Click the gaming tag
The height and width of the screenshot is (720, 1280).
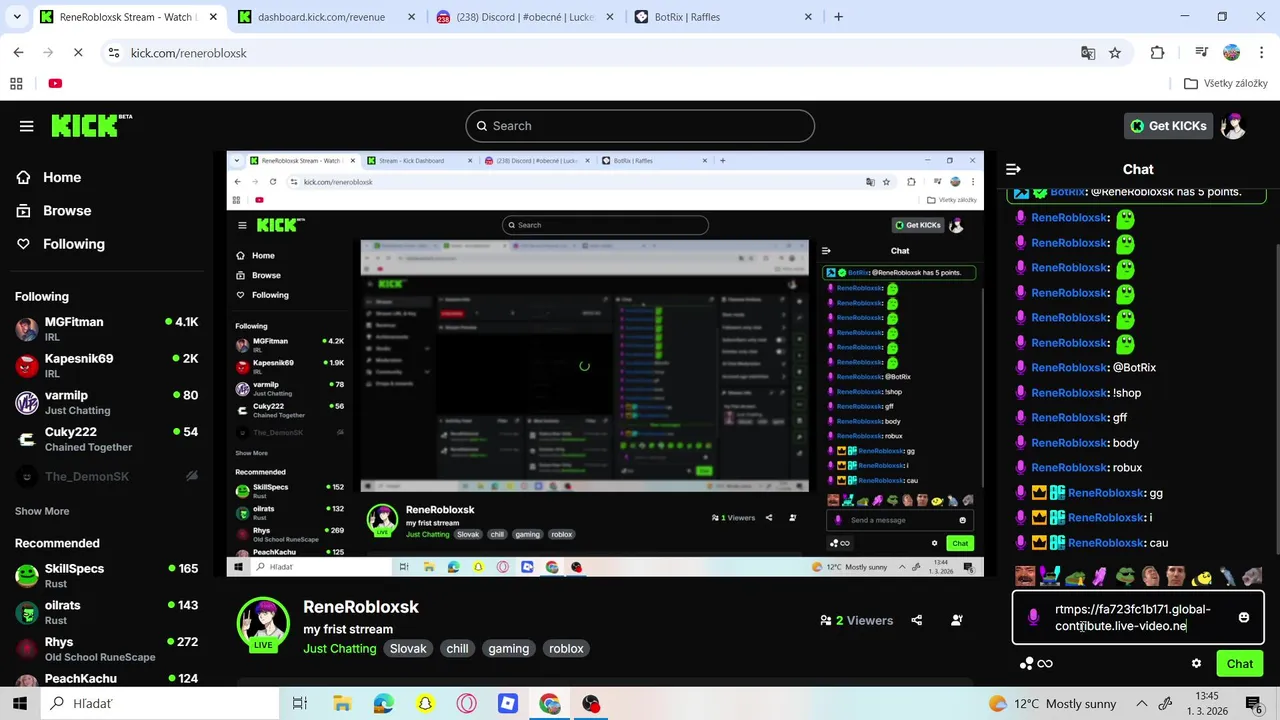[508, 649]
